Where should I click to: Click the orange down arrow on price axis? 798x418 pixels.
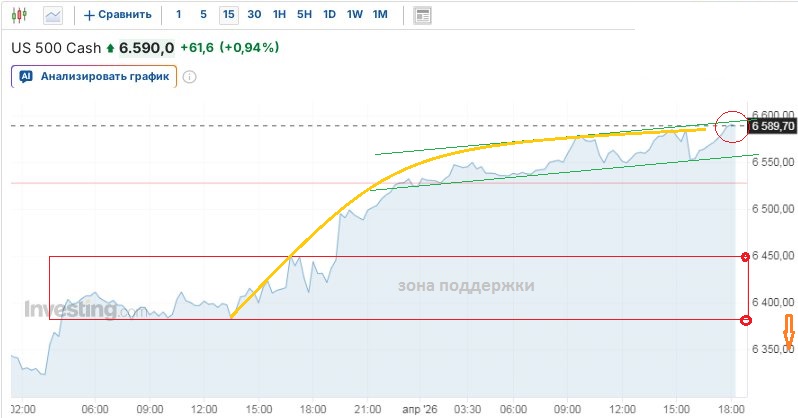click(x=788, y=332)
